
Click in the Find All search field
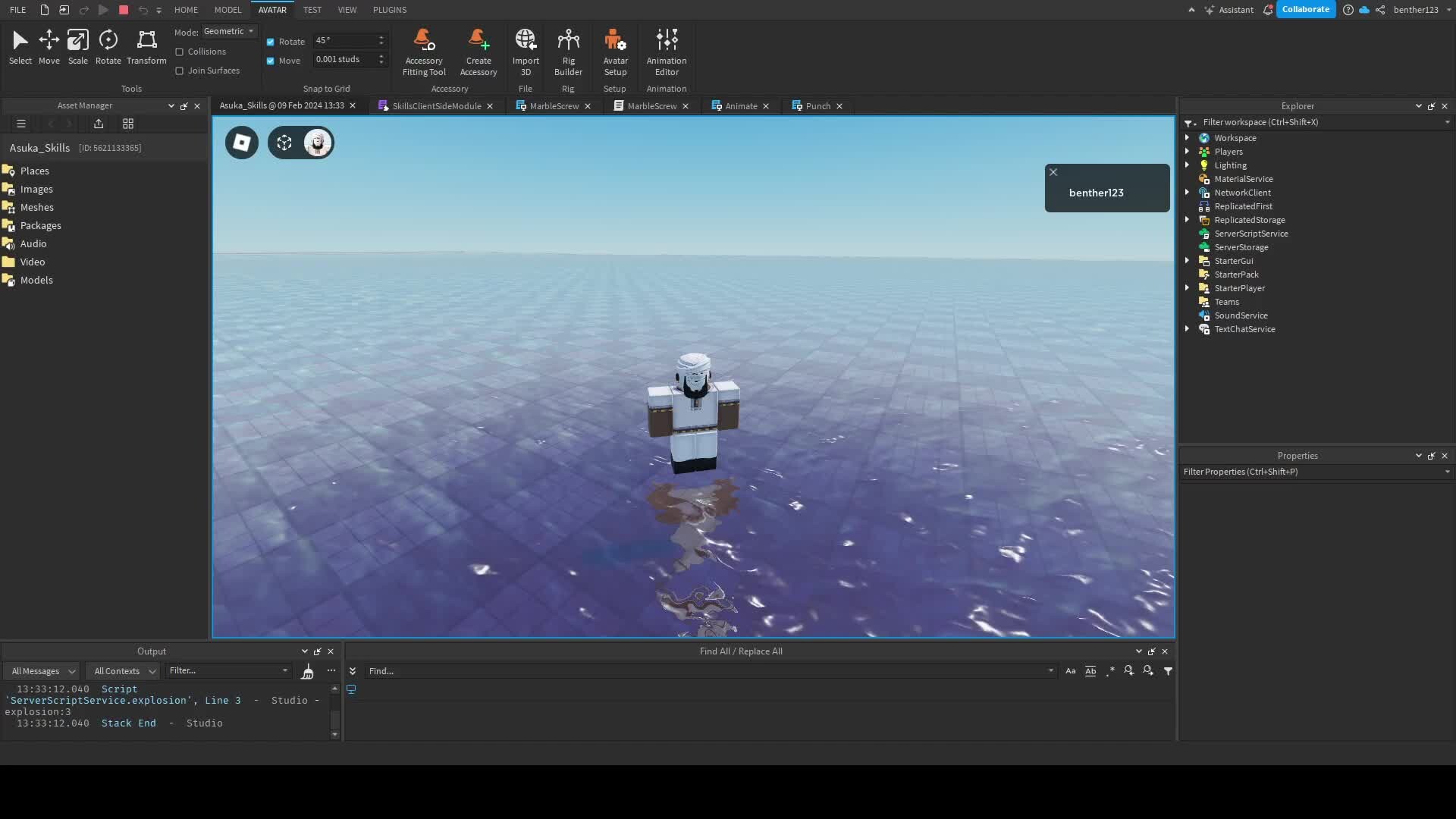[682, 670]
